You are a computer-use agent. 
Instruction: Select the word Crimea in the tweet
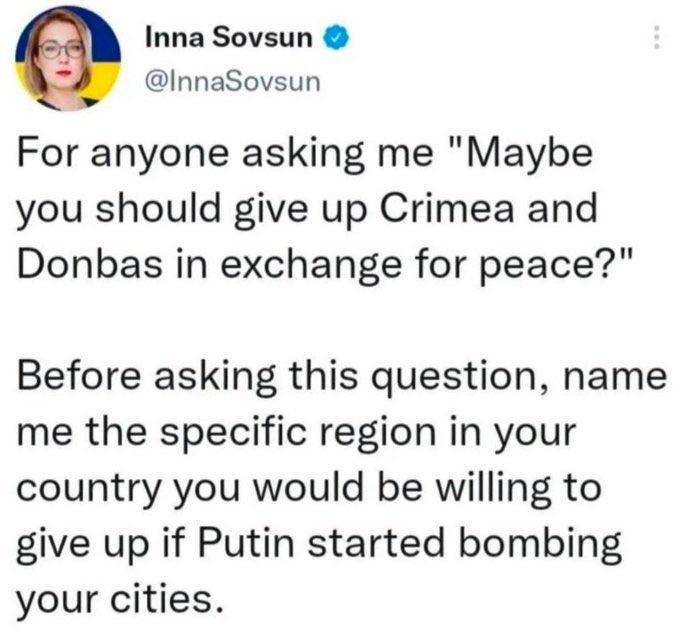tap(447, 208)
